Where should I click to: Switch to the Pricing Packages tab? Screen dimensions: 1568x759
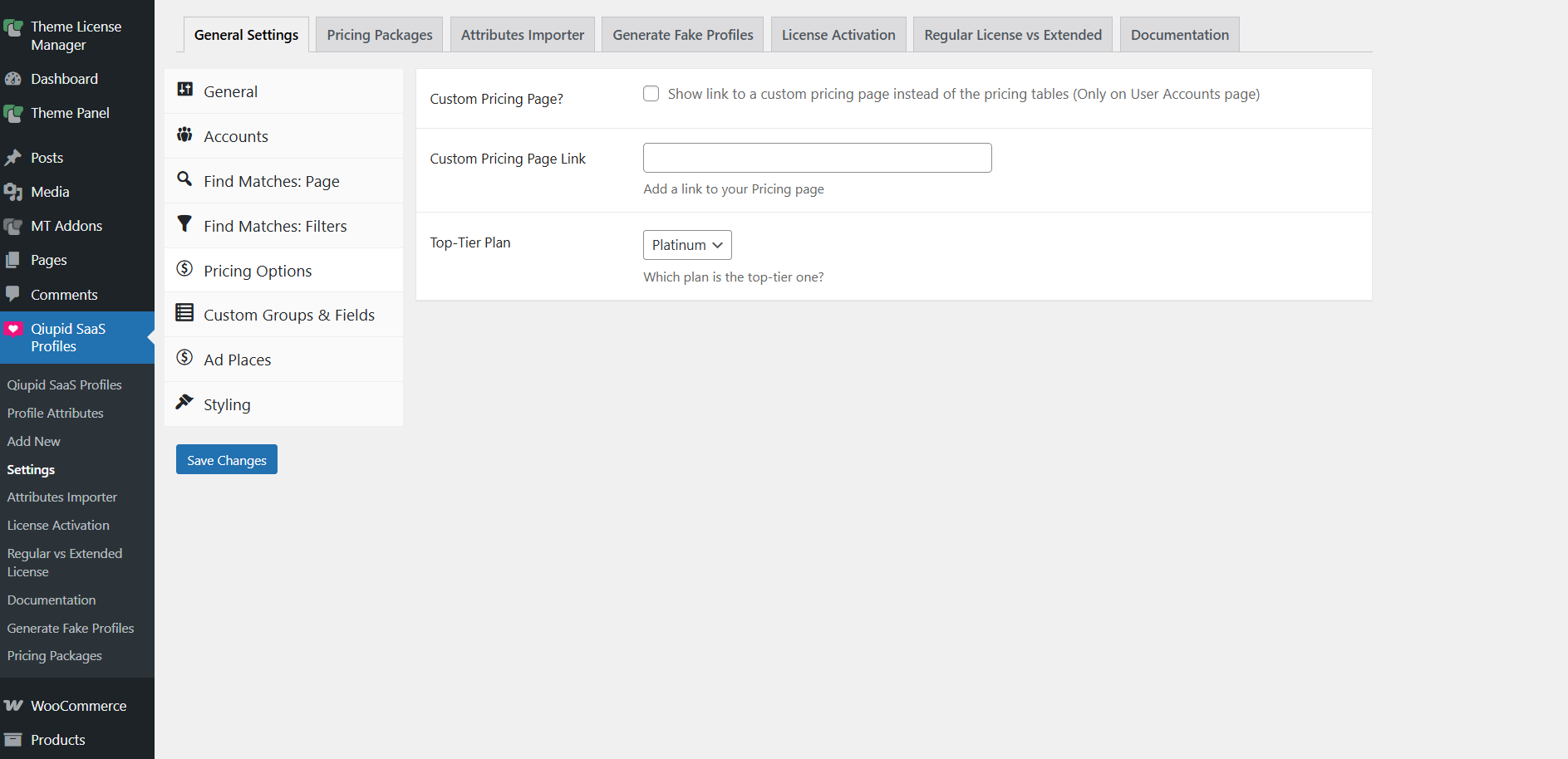coord(379,34)
